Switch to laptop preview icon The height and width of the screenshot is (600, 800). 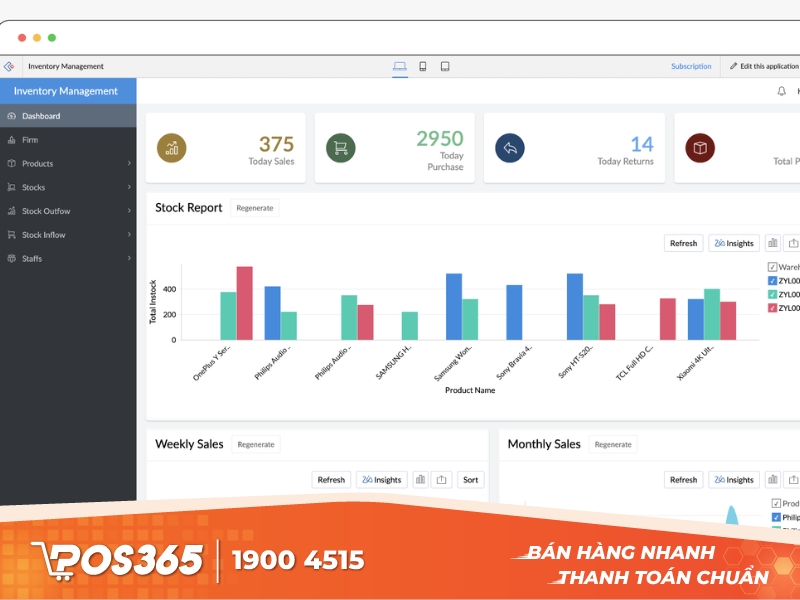click(400, 66)
